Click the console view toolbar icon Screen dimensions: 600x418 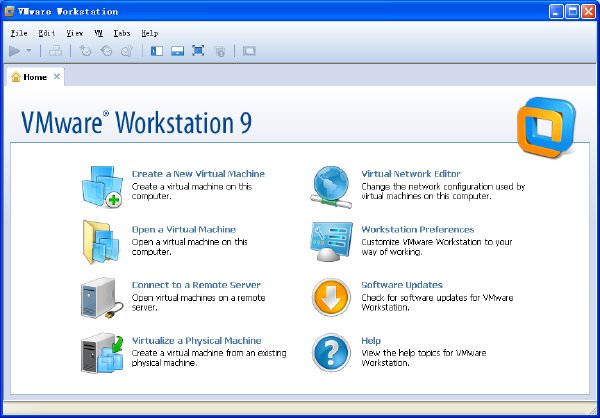coord(249,51)
